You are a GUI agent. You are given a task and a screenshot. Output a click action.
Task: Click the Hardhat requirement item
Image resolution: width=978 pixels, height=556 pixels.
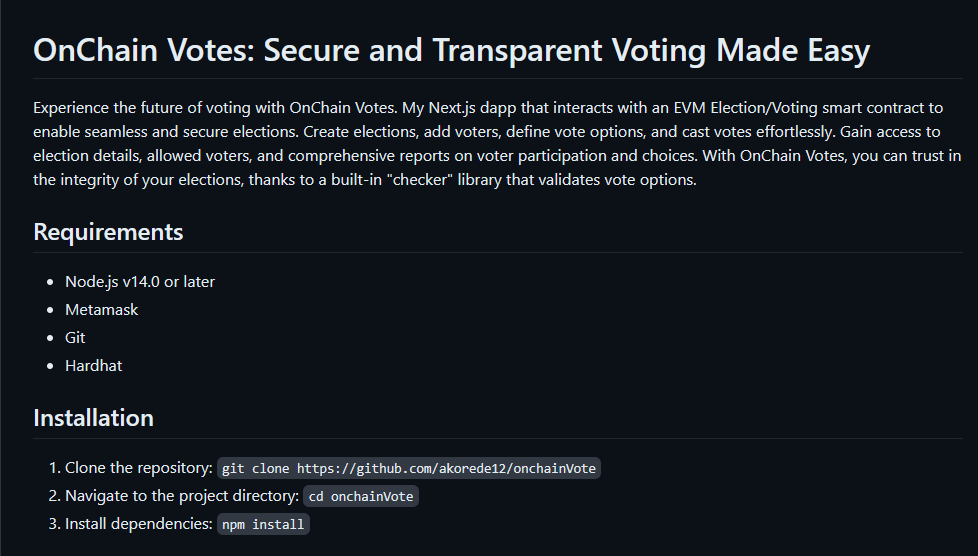(x=94, y=366)
